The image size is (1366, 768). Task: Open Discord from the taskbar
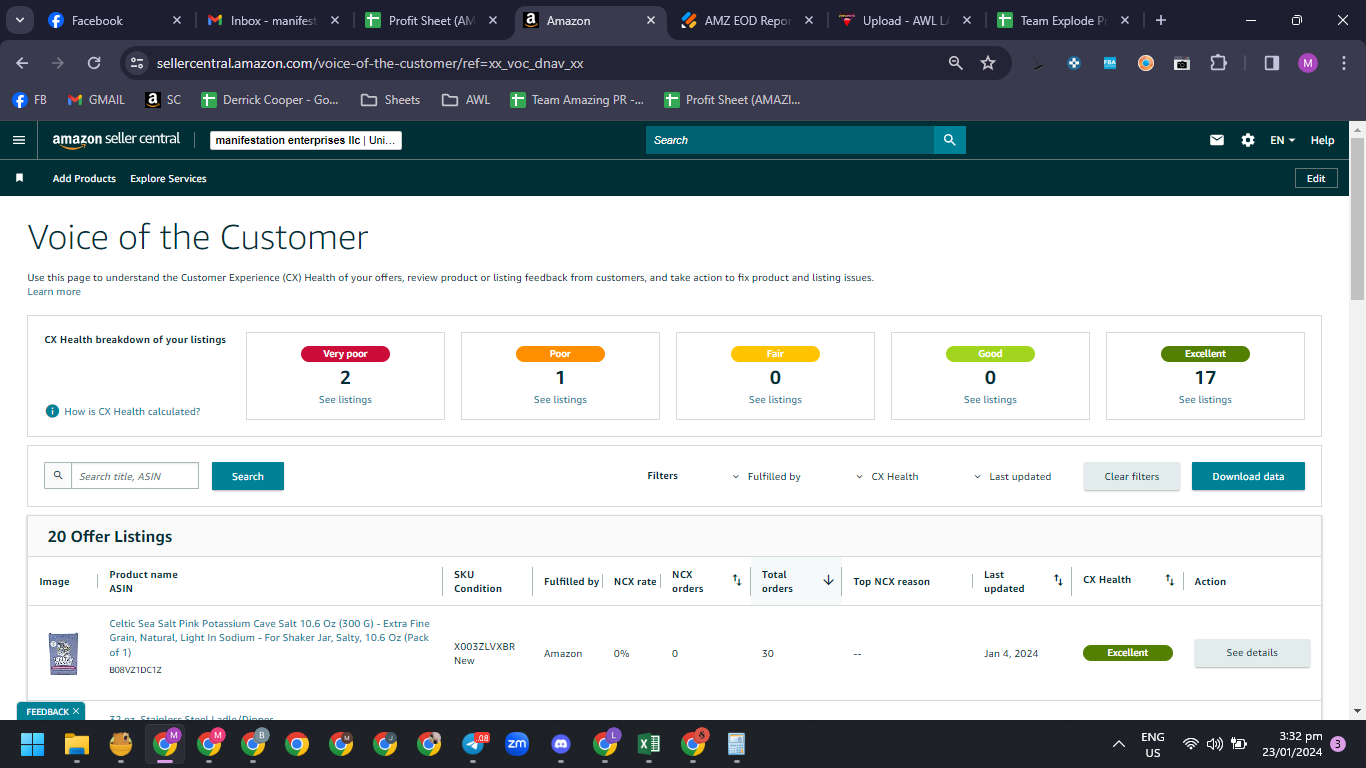point(561,744)
